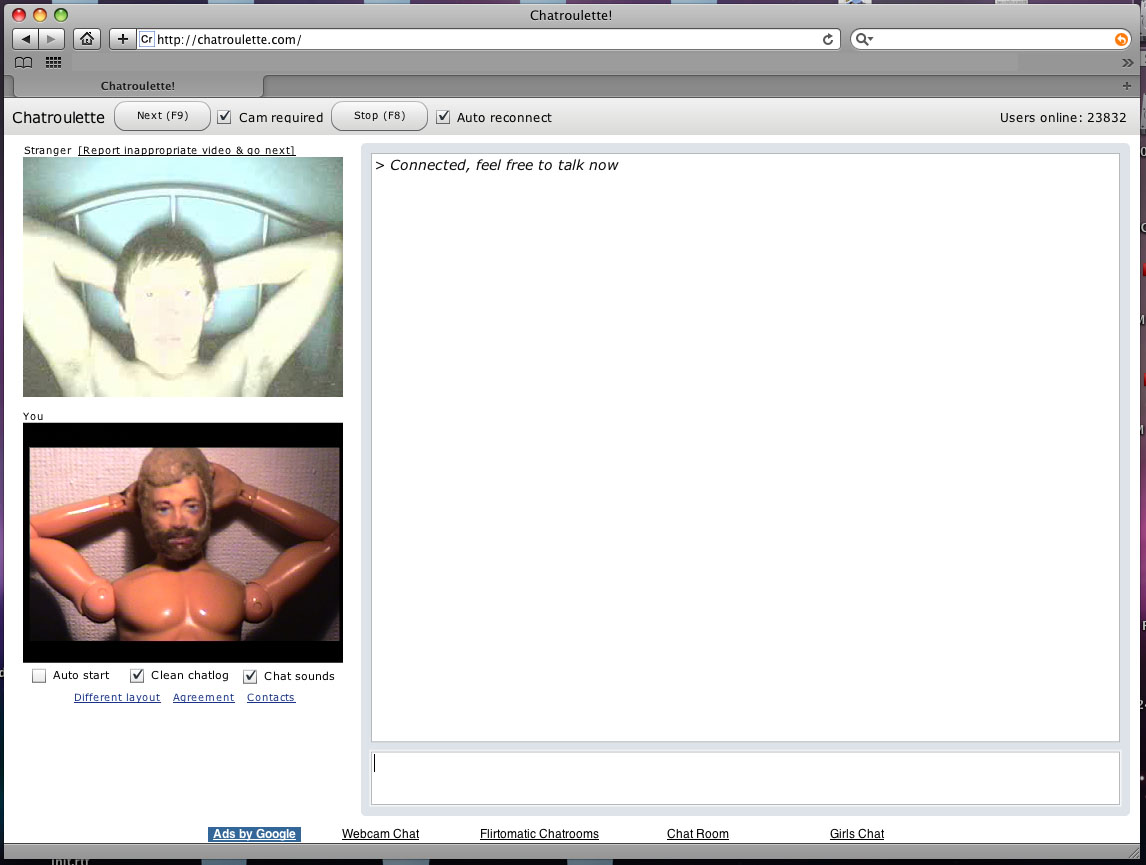
Task: Open the Girls Chat ad link
Action: pos(857,834)
